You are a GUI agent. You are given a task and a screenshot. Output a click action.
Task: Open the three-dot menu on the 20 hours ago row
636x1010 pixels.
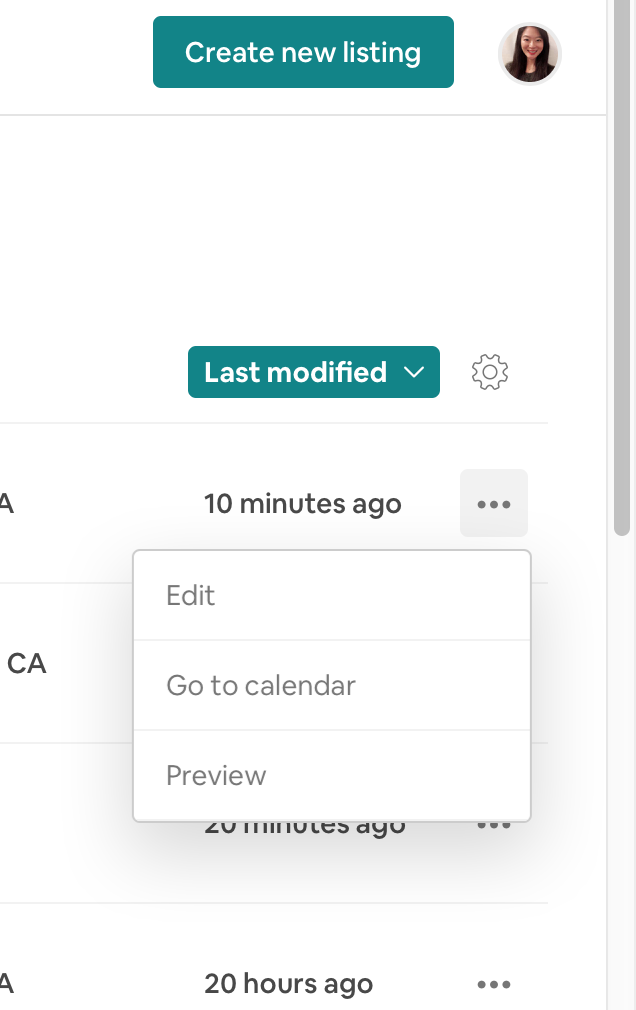494,985
